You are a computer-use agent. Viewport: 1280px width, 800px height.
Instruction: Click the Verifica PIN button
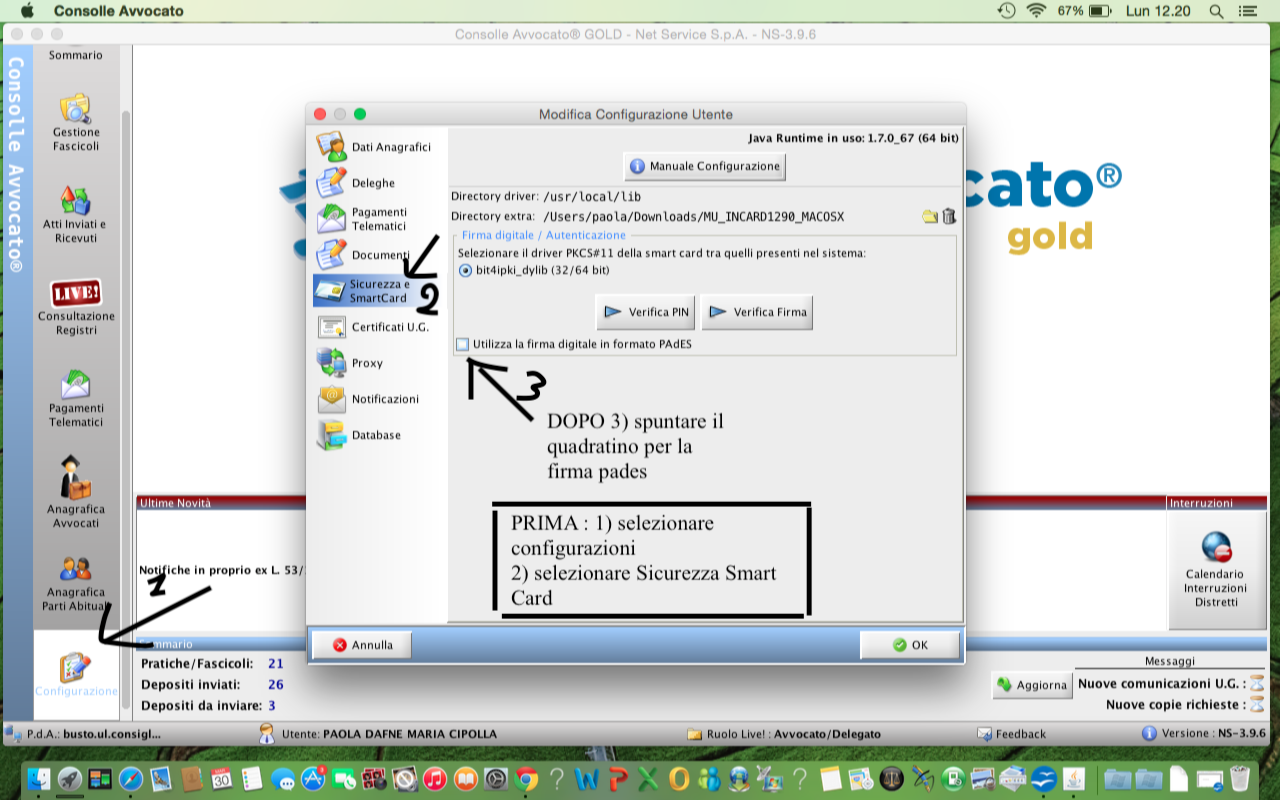tap(645, 312)
